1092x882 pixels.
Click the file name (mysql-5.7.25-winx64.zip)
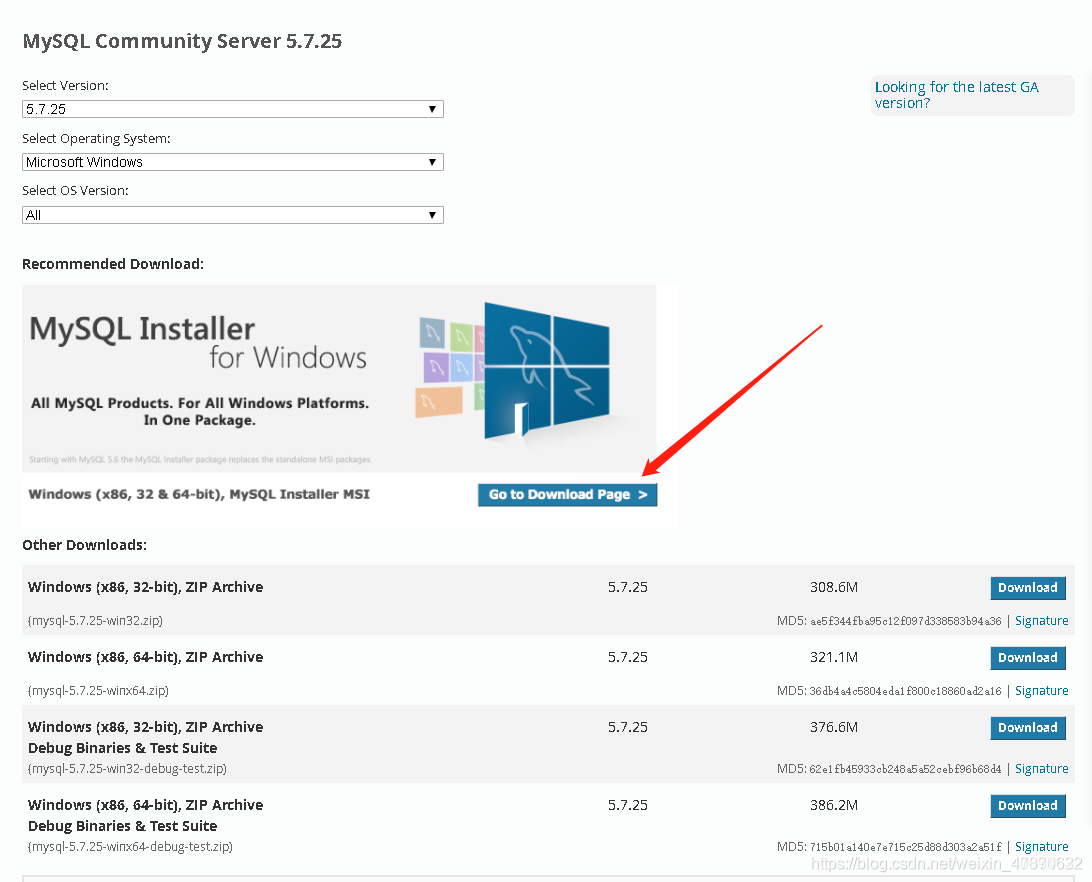pyautogui.click(x=98, y=690)
